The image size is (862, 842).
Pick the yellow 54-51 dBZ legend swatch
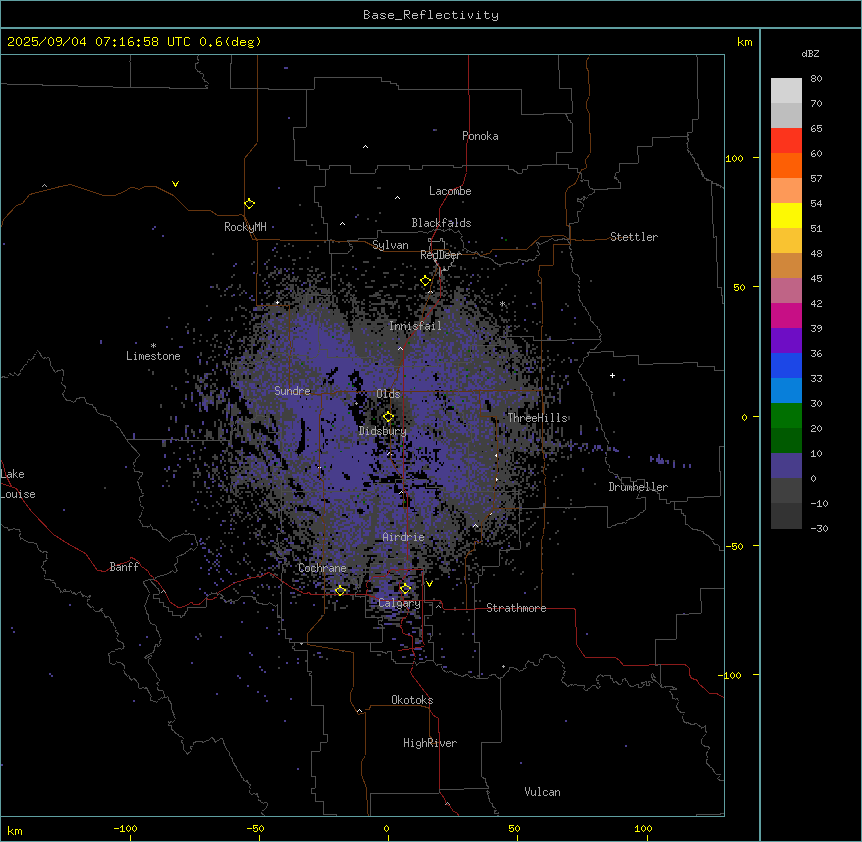(786, 215)
